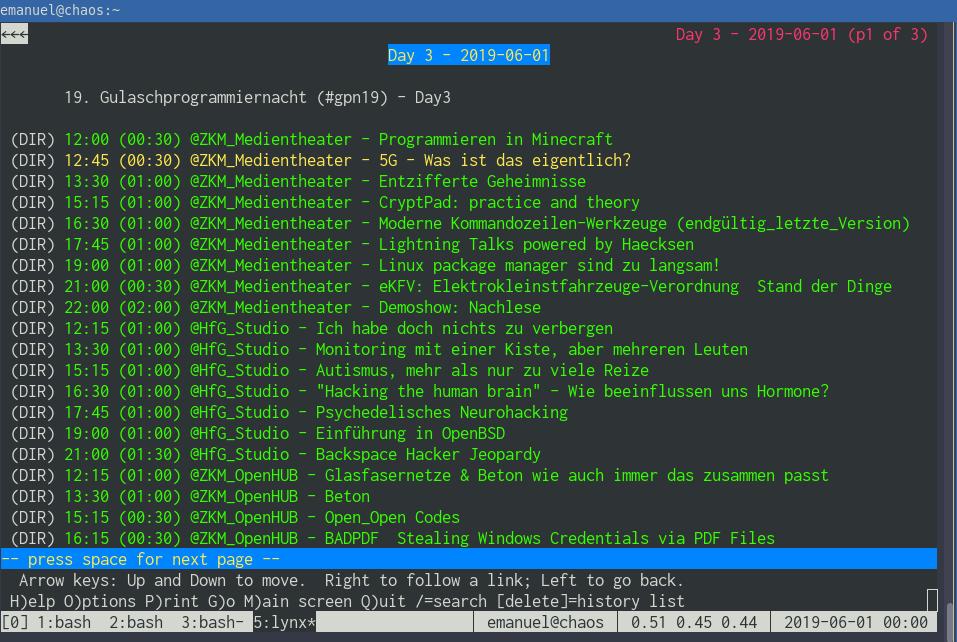Click the 'O)ptions' command in lynx footer
This screenshot has height=642, width=957.
pyautogui.click(x=99, y=602)
